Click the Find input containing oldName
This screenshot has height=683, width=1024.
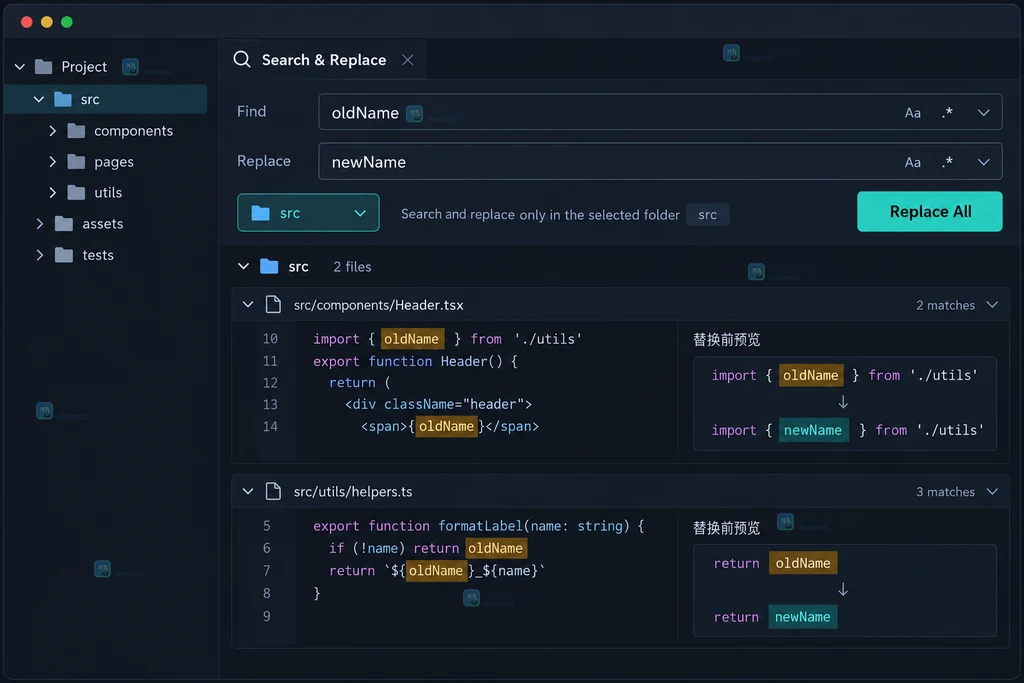coord(660,112)
